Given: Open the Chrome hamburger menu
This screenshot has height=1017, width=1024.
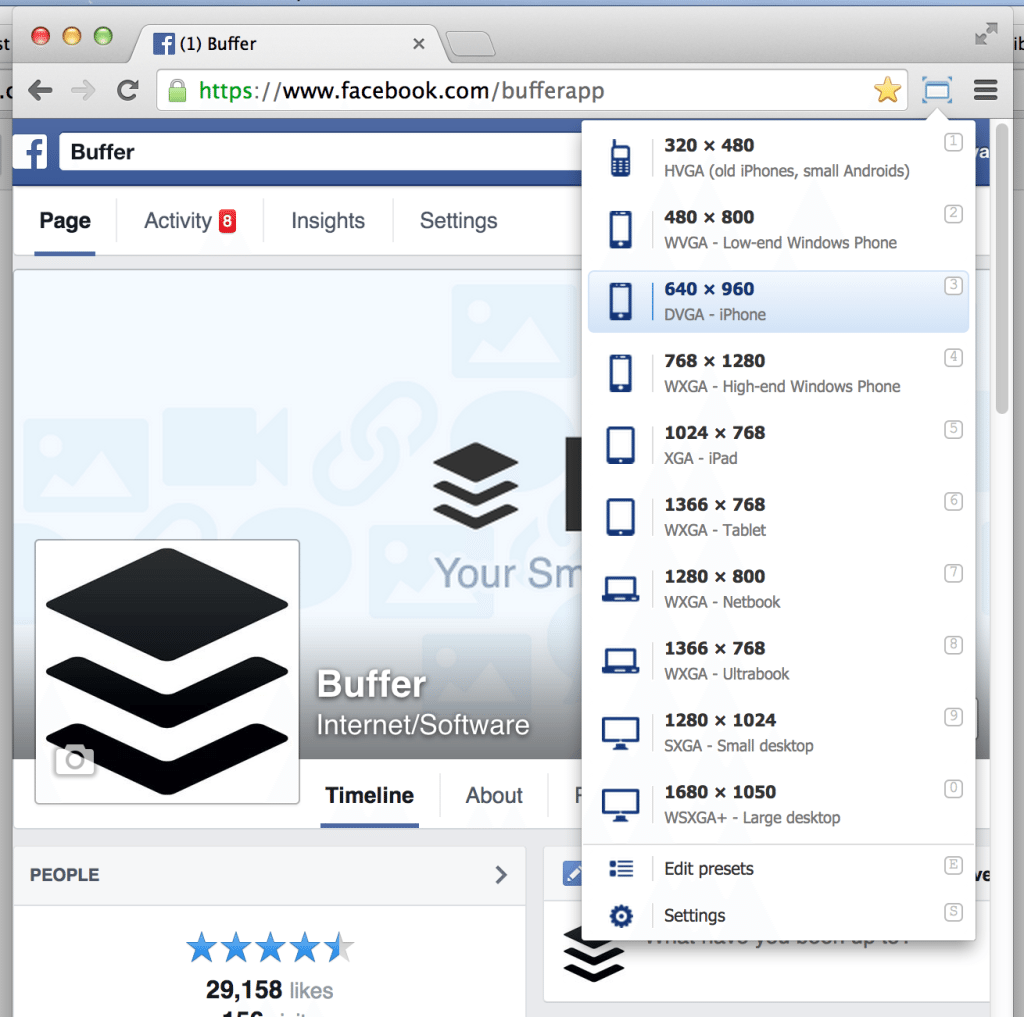Looking at the screenshot, I should (985, 90).
